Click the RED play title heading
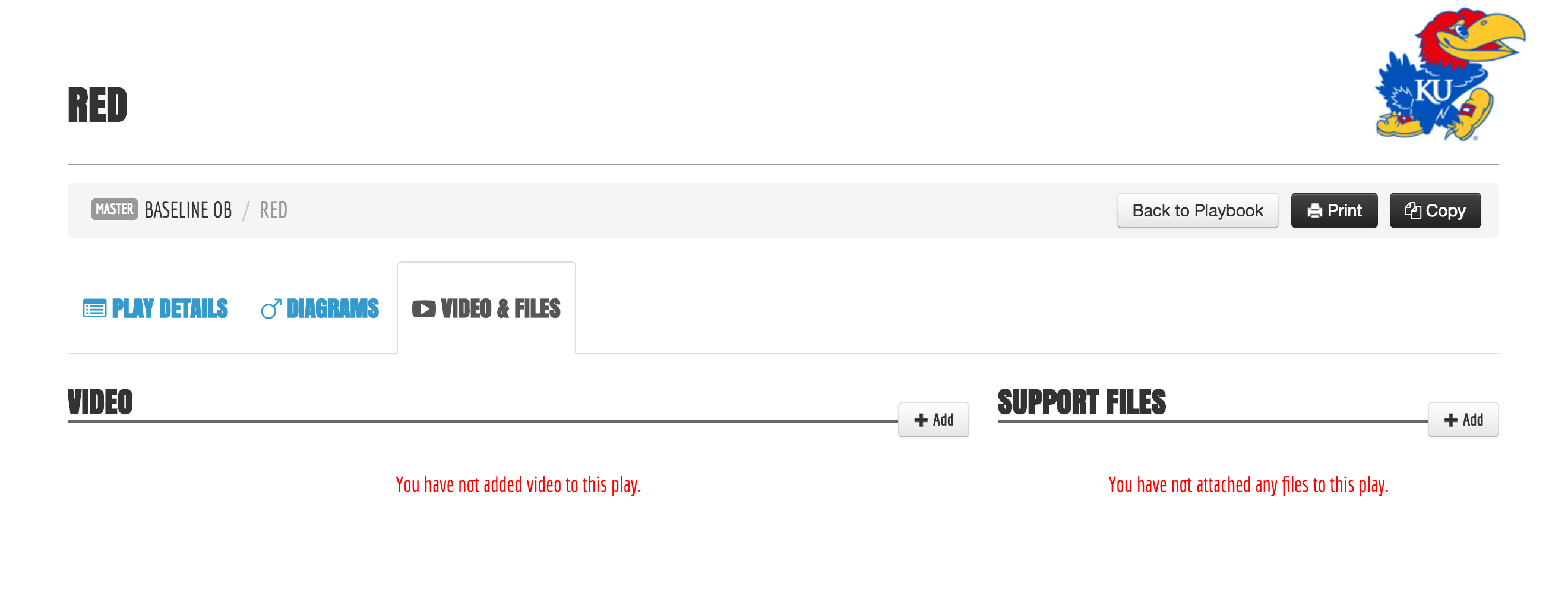1568x605 pixels. (x=97, y=105)
